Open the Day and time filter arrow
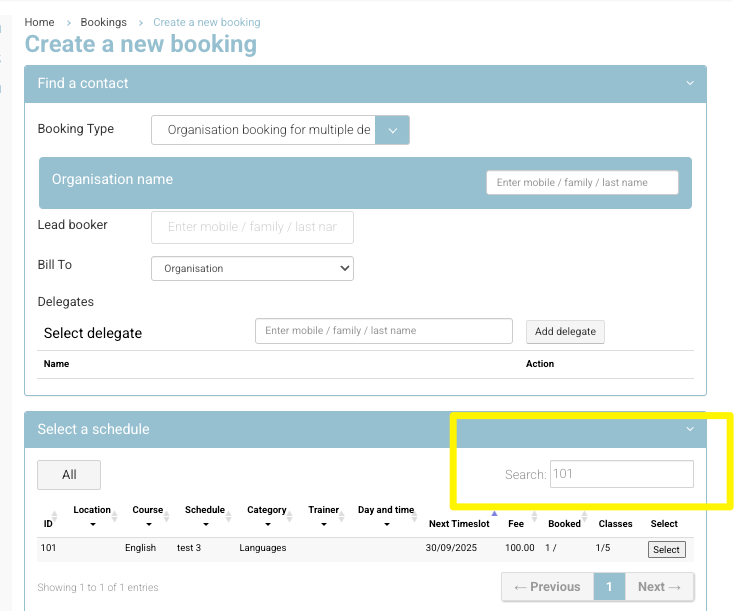Image resolution: width=734 pixels, height=611 pixels. [386, 524]
